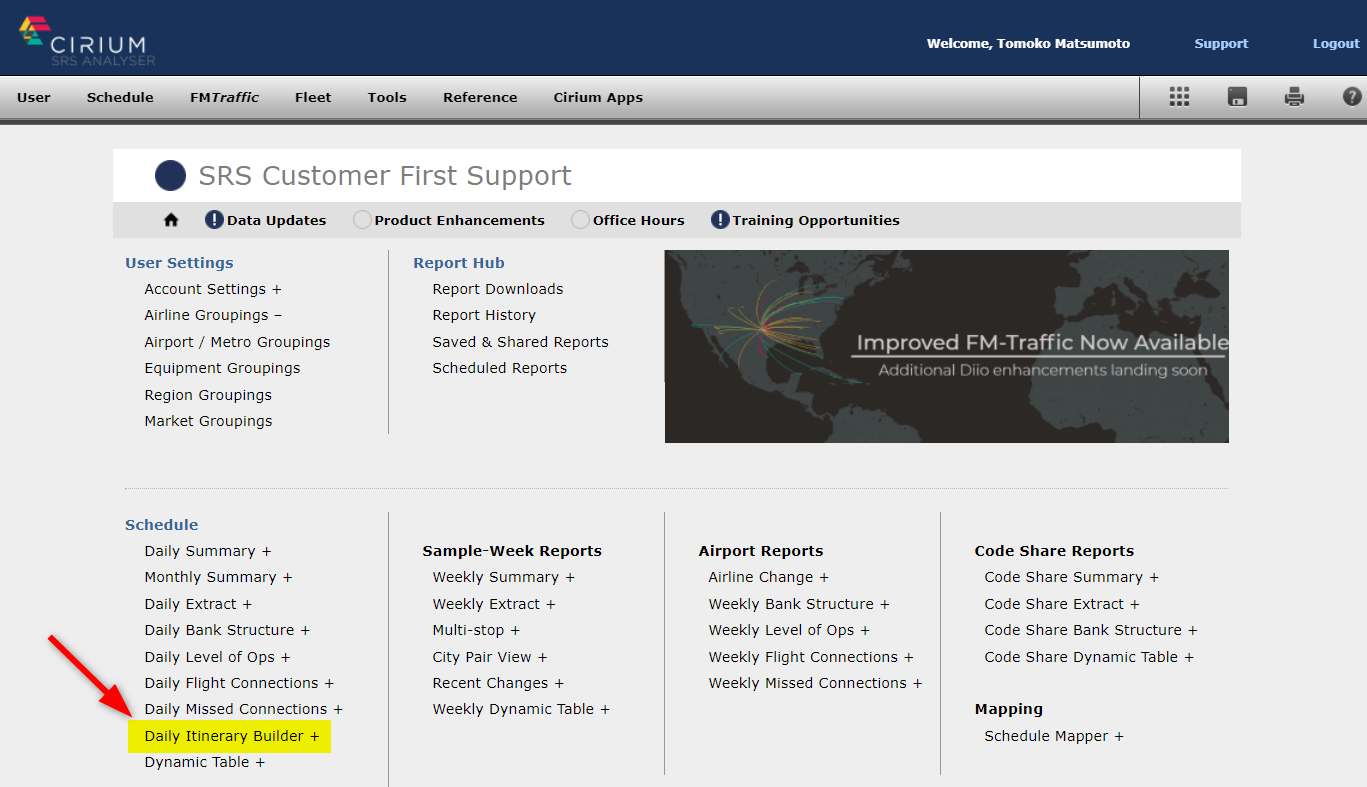Click the Training Opportunities alert icon
The image size is (1367, 787).
point(720,220)
